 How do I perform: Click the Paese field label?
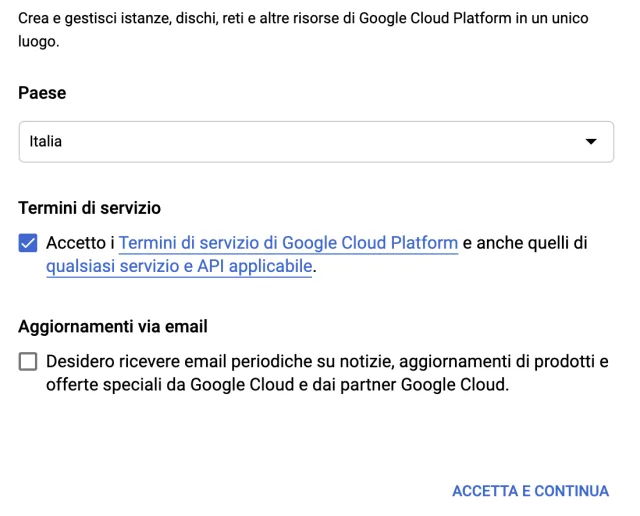42,93
